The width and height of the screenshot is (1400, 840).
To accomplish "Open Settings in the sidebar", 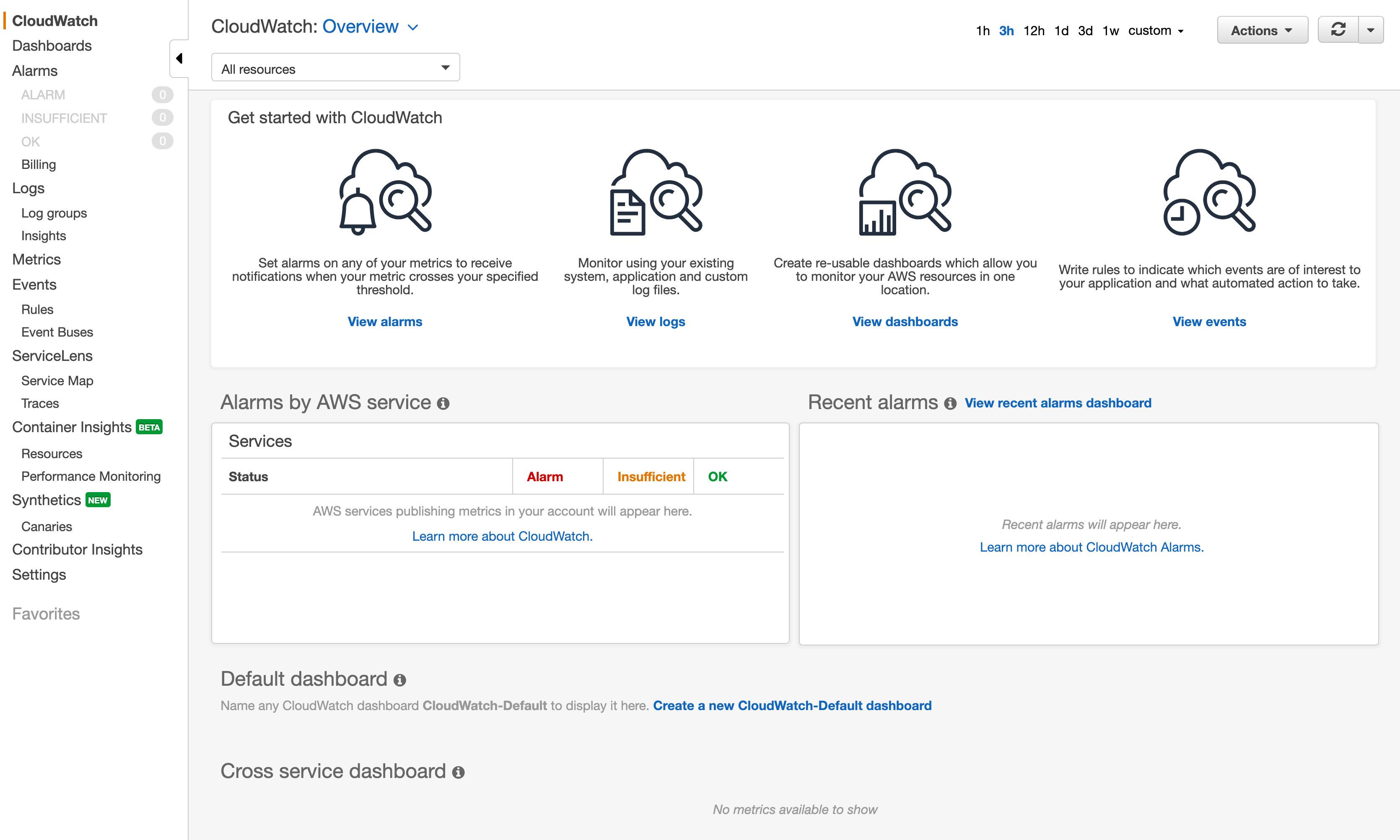I will click(x=39, y=575).
